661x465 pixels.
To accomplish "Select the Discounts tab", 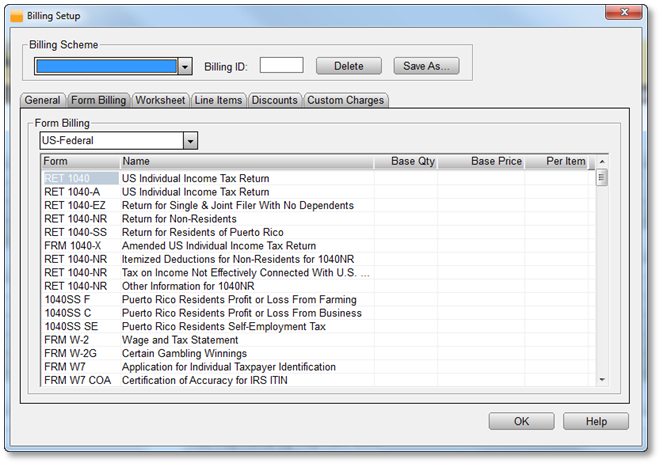I will (x=274, y=100).
